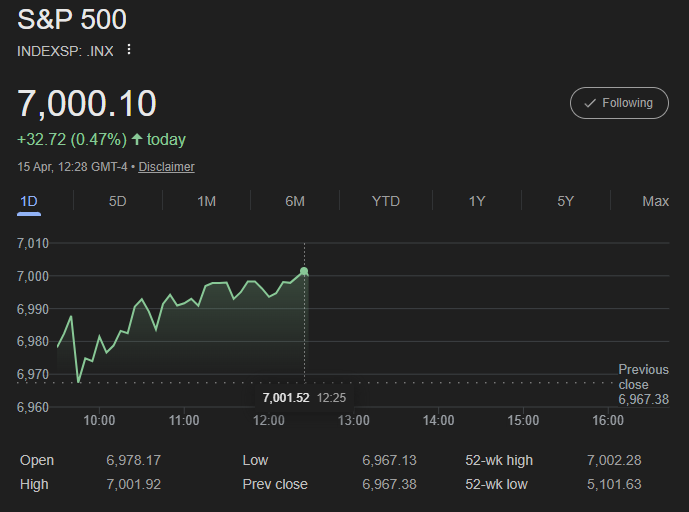This screenshot has width=689, height=512.
Task: Click the 52-wk high value 7,002.28
Action: (614, 460)
